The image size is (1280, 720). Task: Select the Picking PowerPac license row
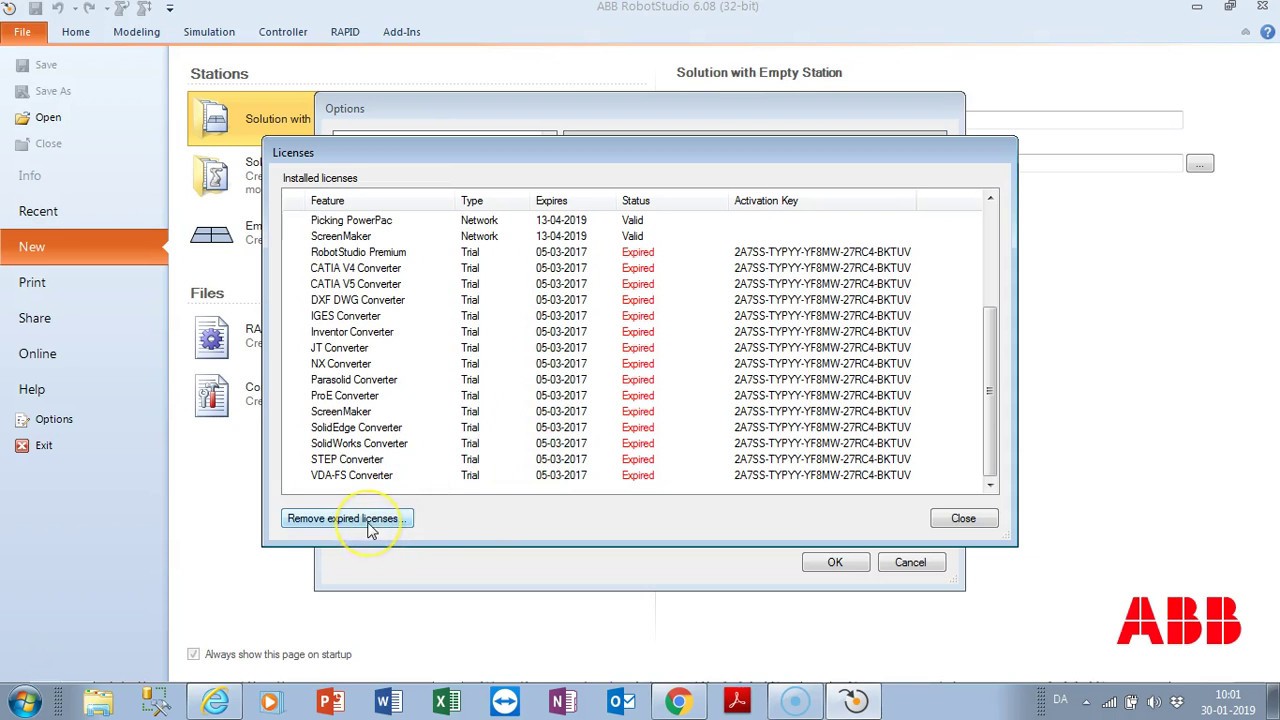pyautogui.click(x=632, y=220)
